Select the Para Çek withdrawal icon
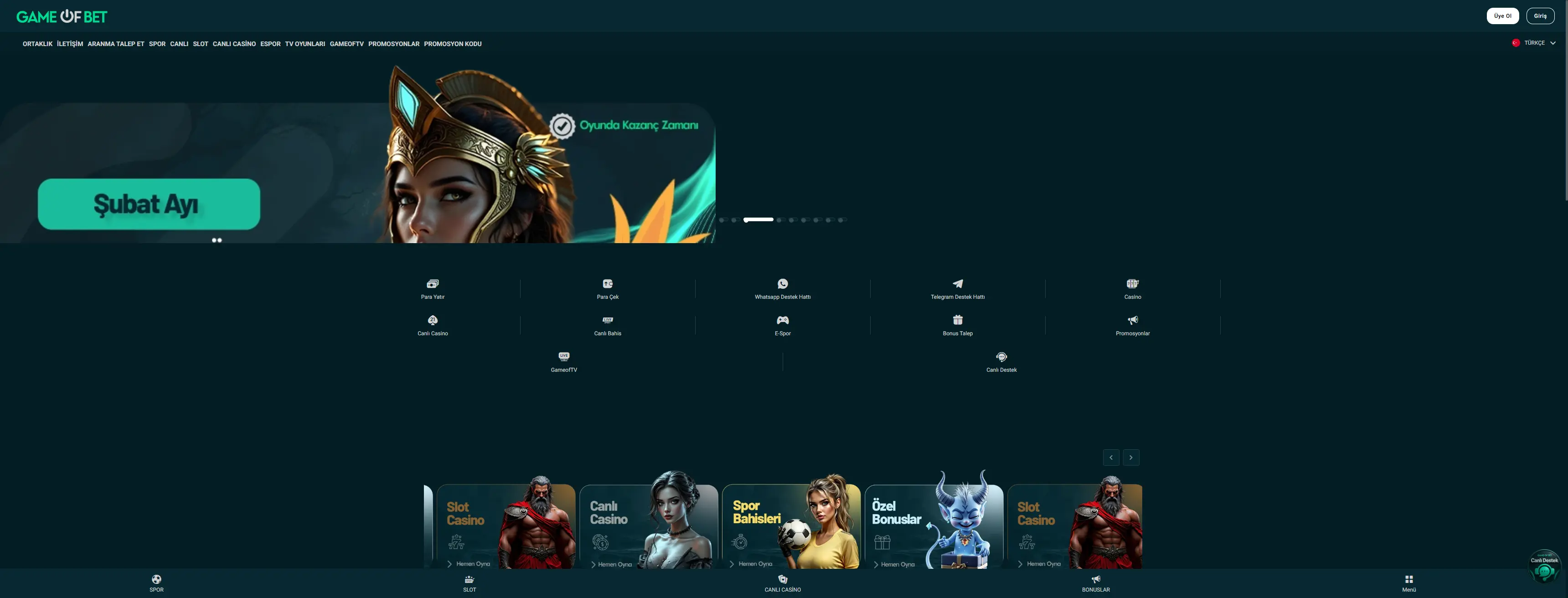The height and width of the screenshot is (598, 1568). point(608,284)
